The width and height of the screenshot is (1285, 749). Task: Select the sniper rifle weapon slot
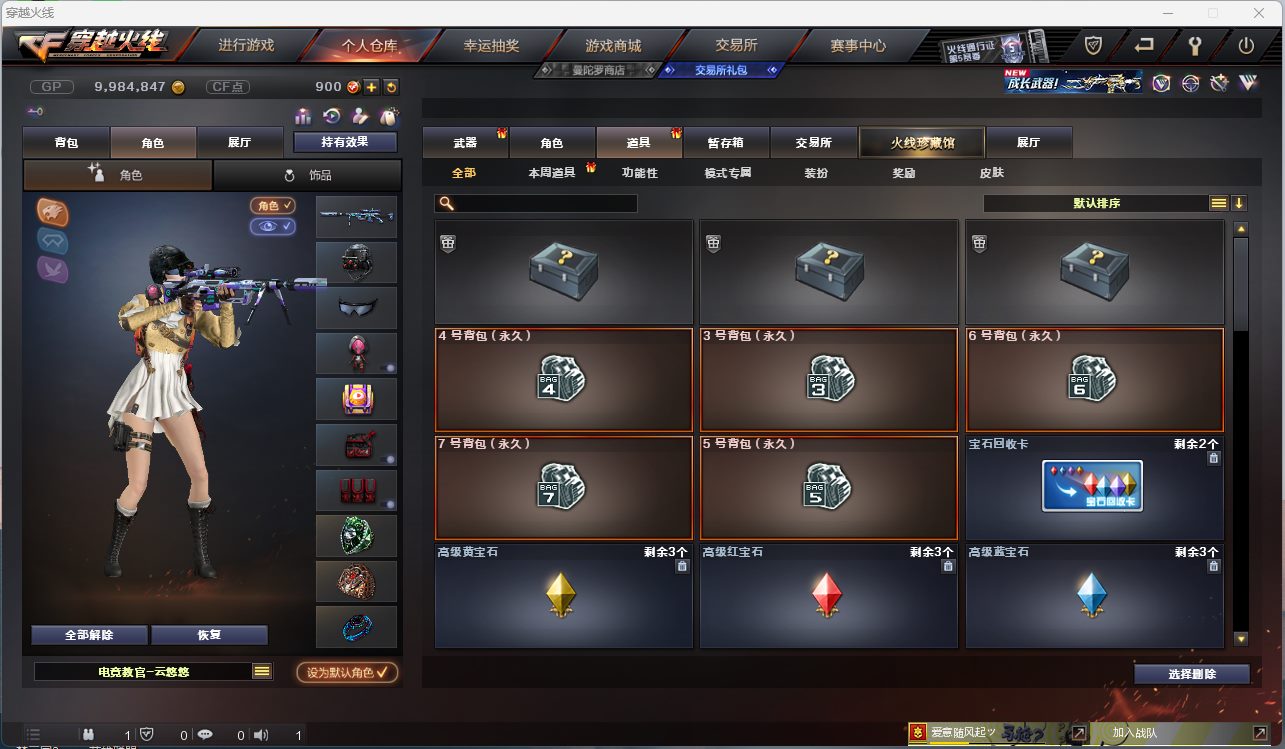[356, 217]
